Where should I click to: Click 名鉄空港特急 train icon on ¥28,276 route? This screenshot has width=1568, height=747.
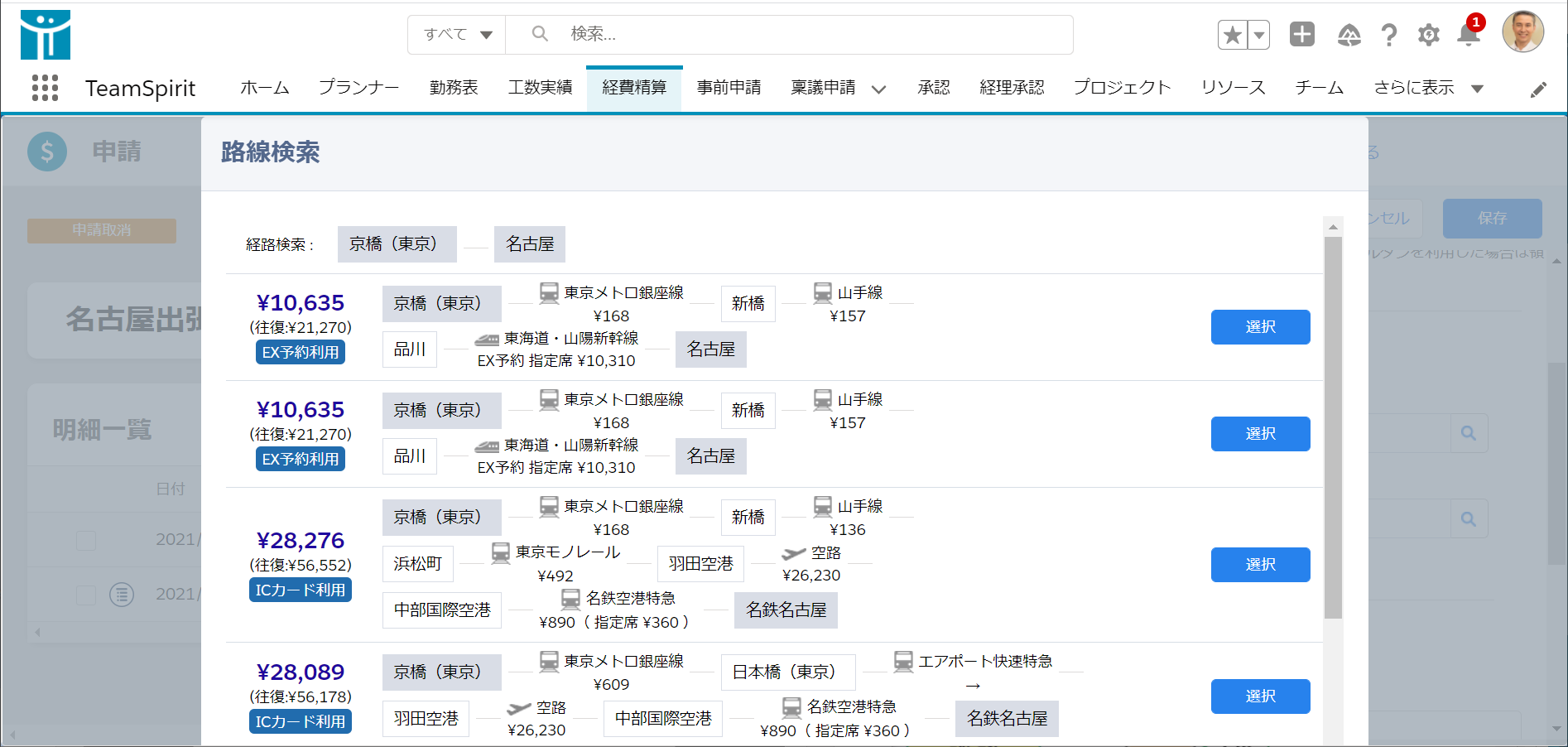(571, 599)
